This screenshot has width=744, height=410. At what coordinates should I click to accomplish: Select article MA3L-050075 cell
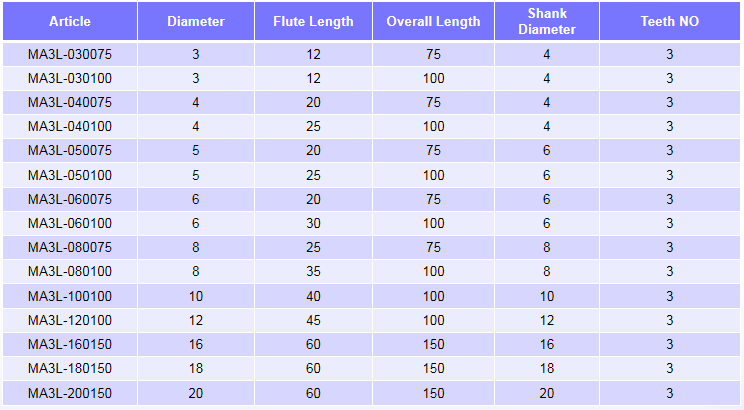[70, 151]
